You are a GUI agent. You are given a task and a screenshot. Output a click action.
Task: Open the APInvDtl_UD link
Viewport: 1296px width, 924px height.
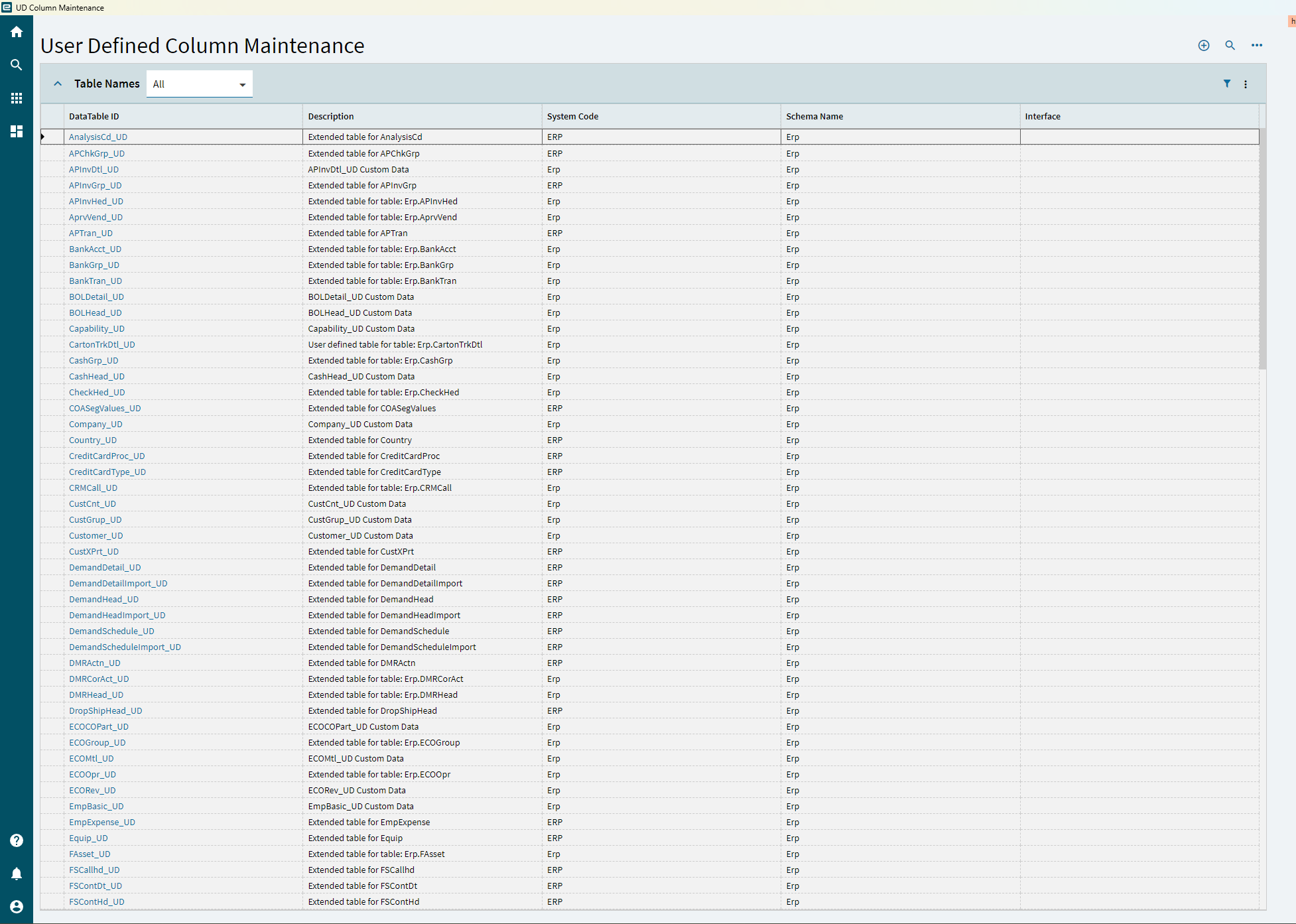point(94,169)
